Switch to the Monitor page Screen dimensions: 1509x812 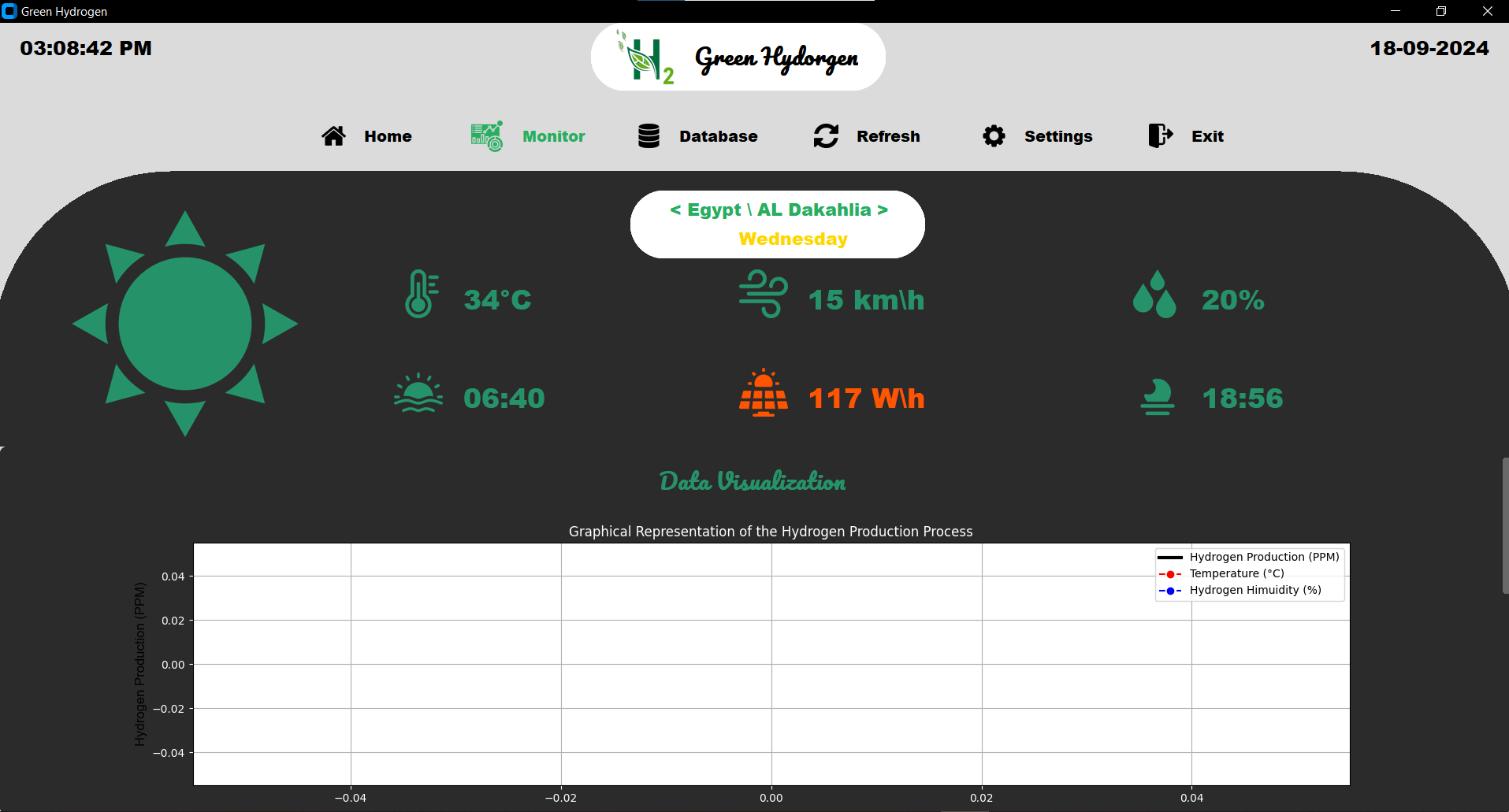click(553, 136)
